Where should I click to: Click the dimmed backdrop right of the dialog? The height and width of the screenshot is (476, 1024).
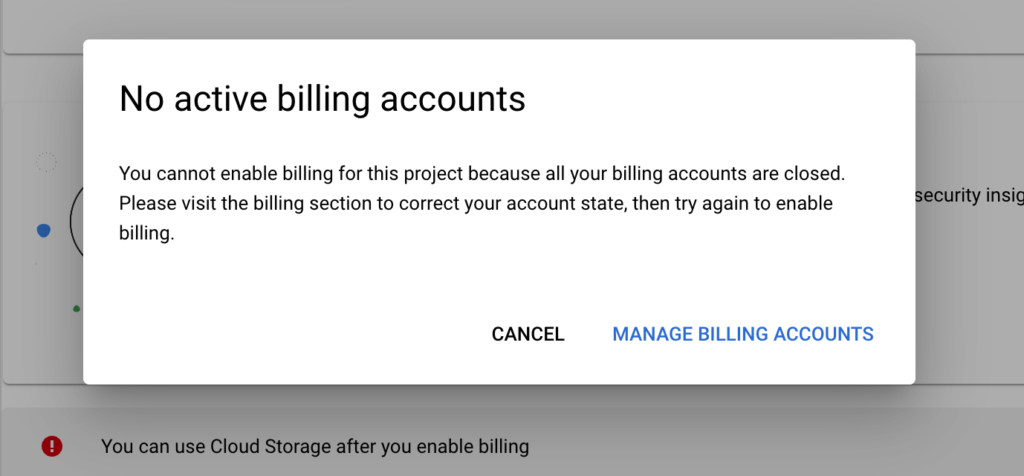tap(968, 300)
